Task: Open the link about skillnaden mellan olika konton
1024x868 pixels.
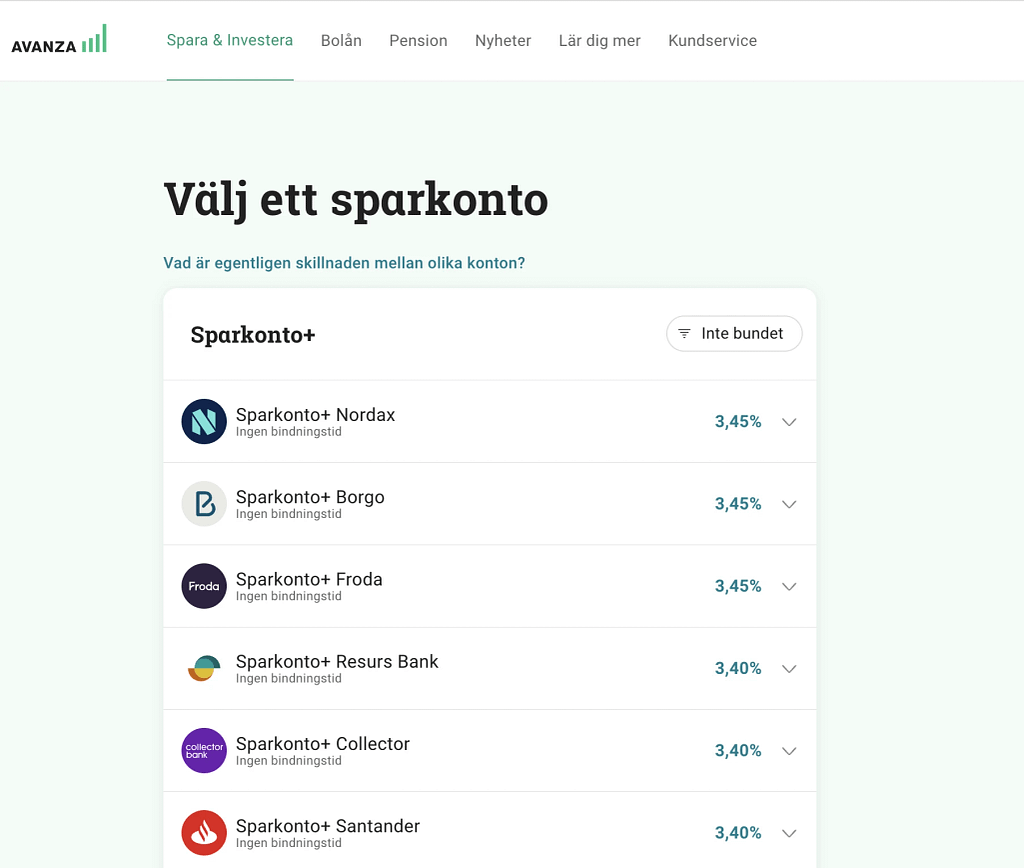Action: (346, 262)
